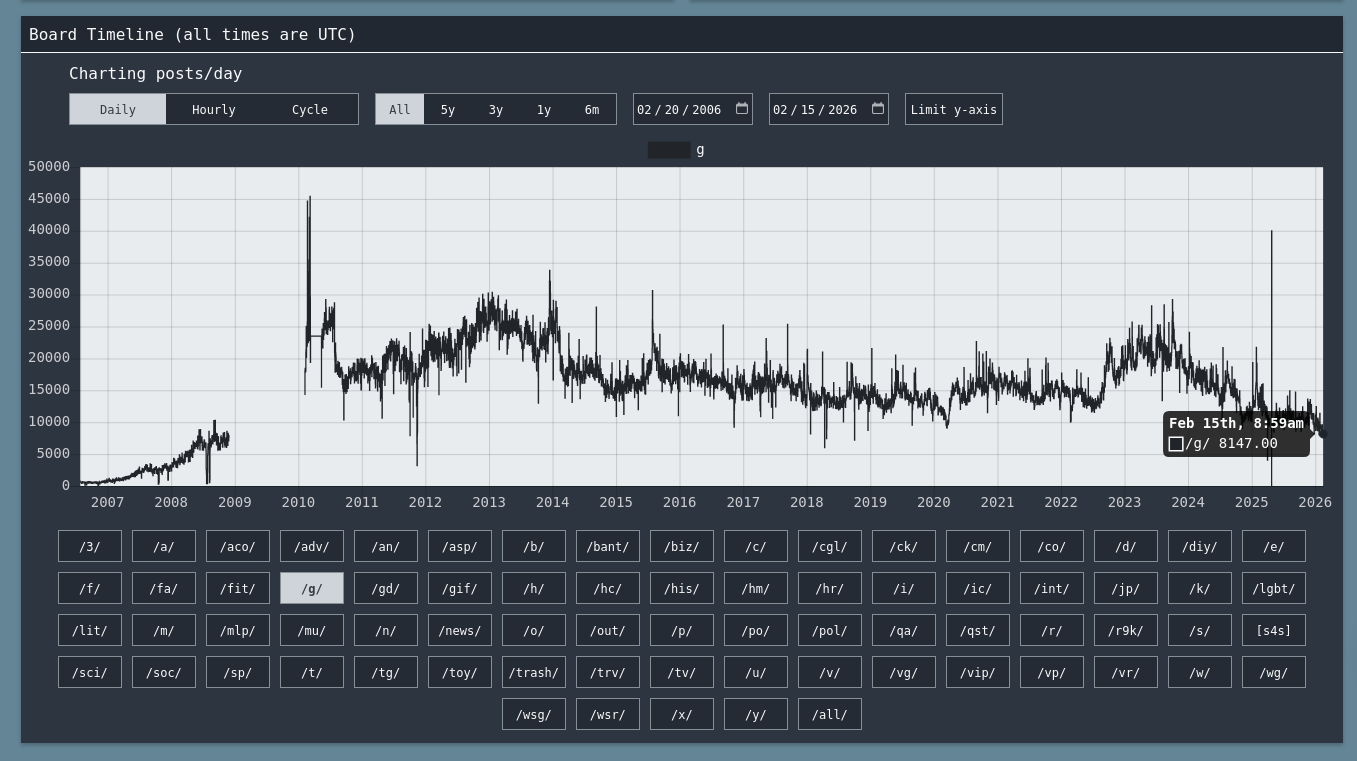This screenshot has width=1357, height=761.
Task: Select the /pol/ board button
Action: coord(830,631)
